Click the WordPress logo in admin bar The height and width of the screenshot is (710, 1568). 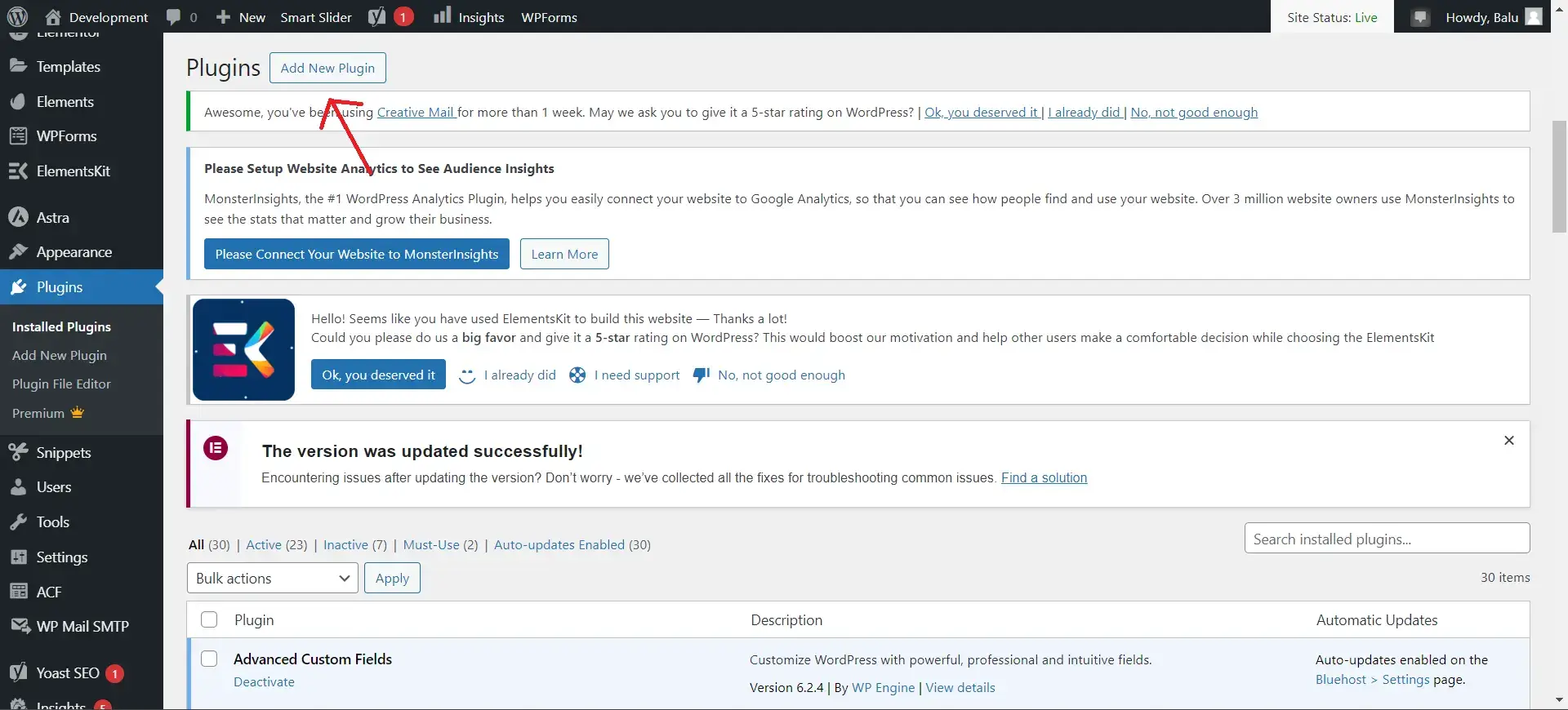(x=17, y=16)
